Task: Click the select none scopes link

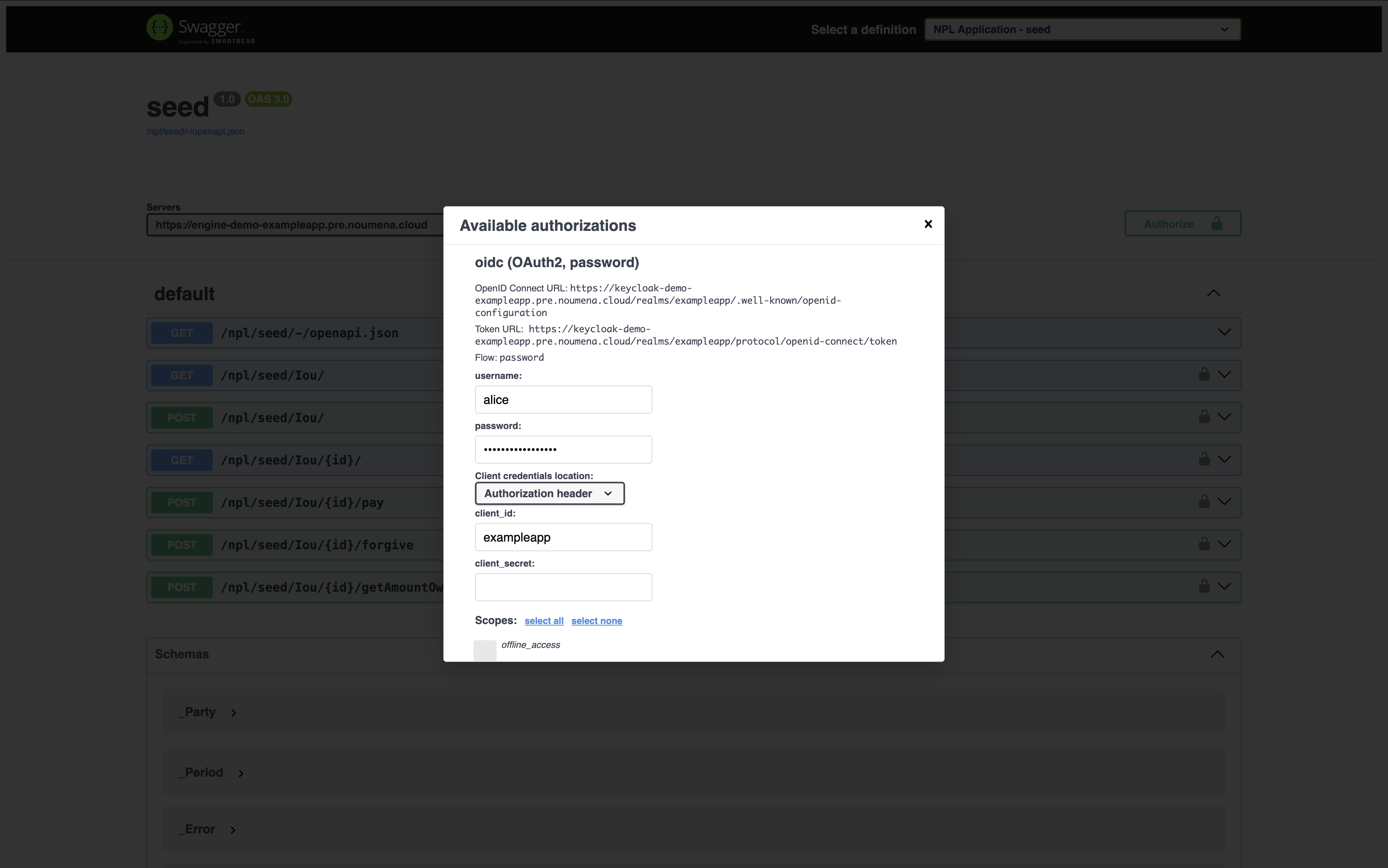Action: (x=596, y=621)
